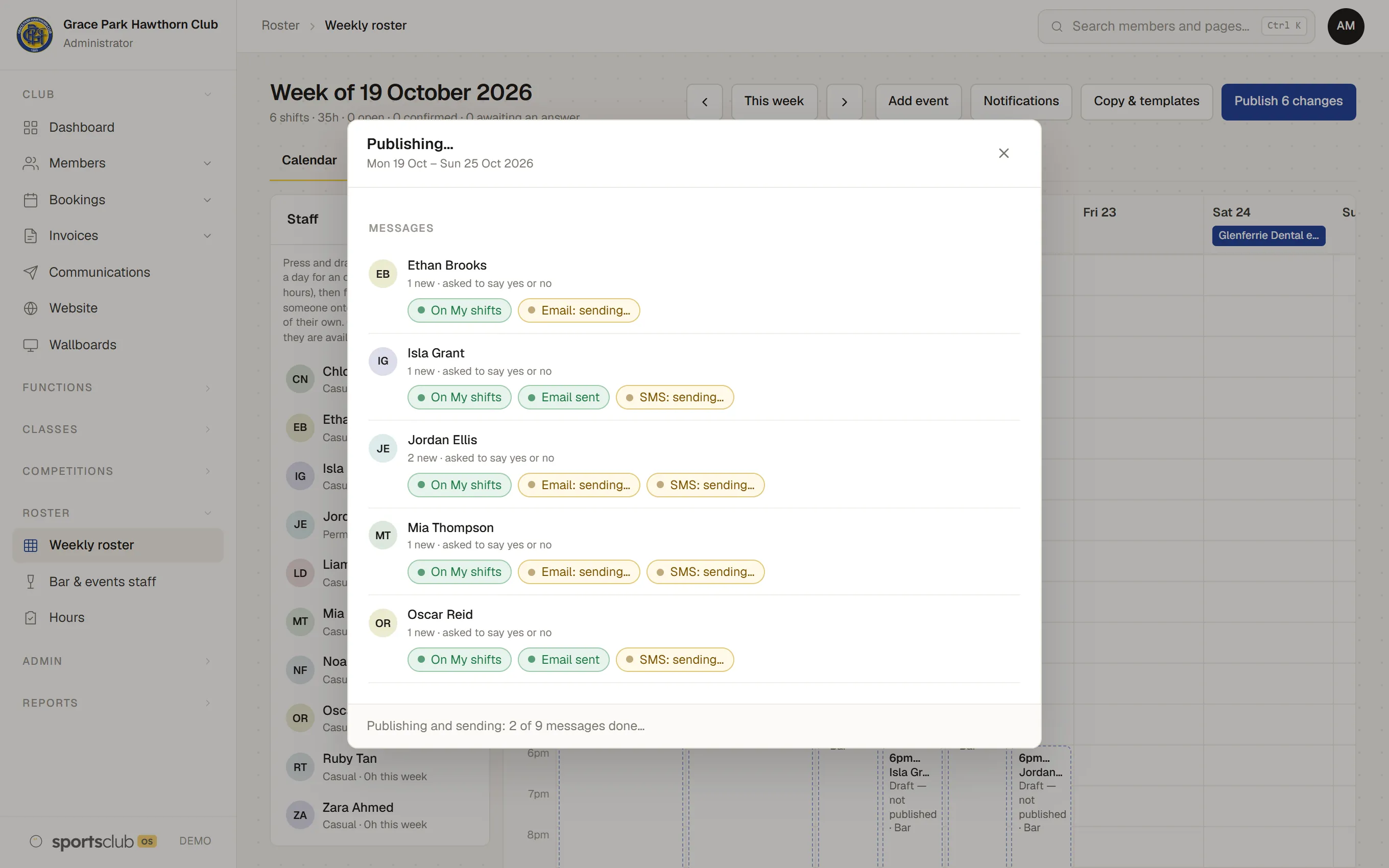
Task: Open Weekly roster menu item
Action: (117, 545)
